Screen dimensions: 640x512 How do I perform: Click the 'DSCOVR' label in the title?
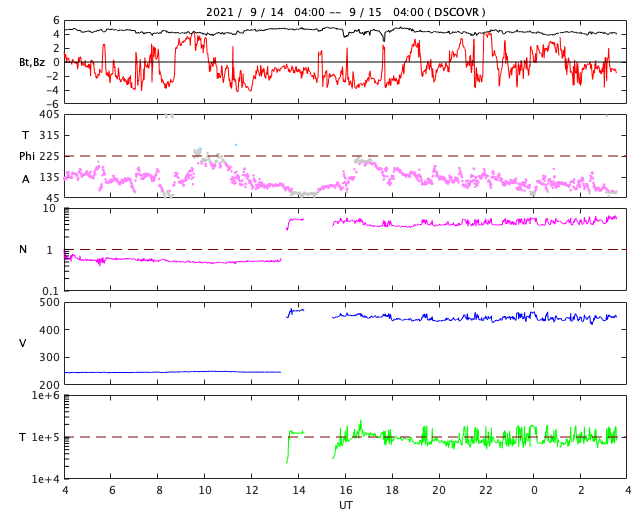click(456, 12)
